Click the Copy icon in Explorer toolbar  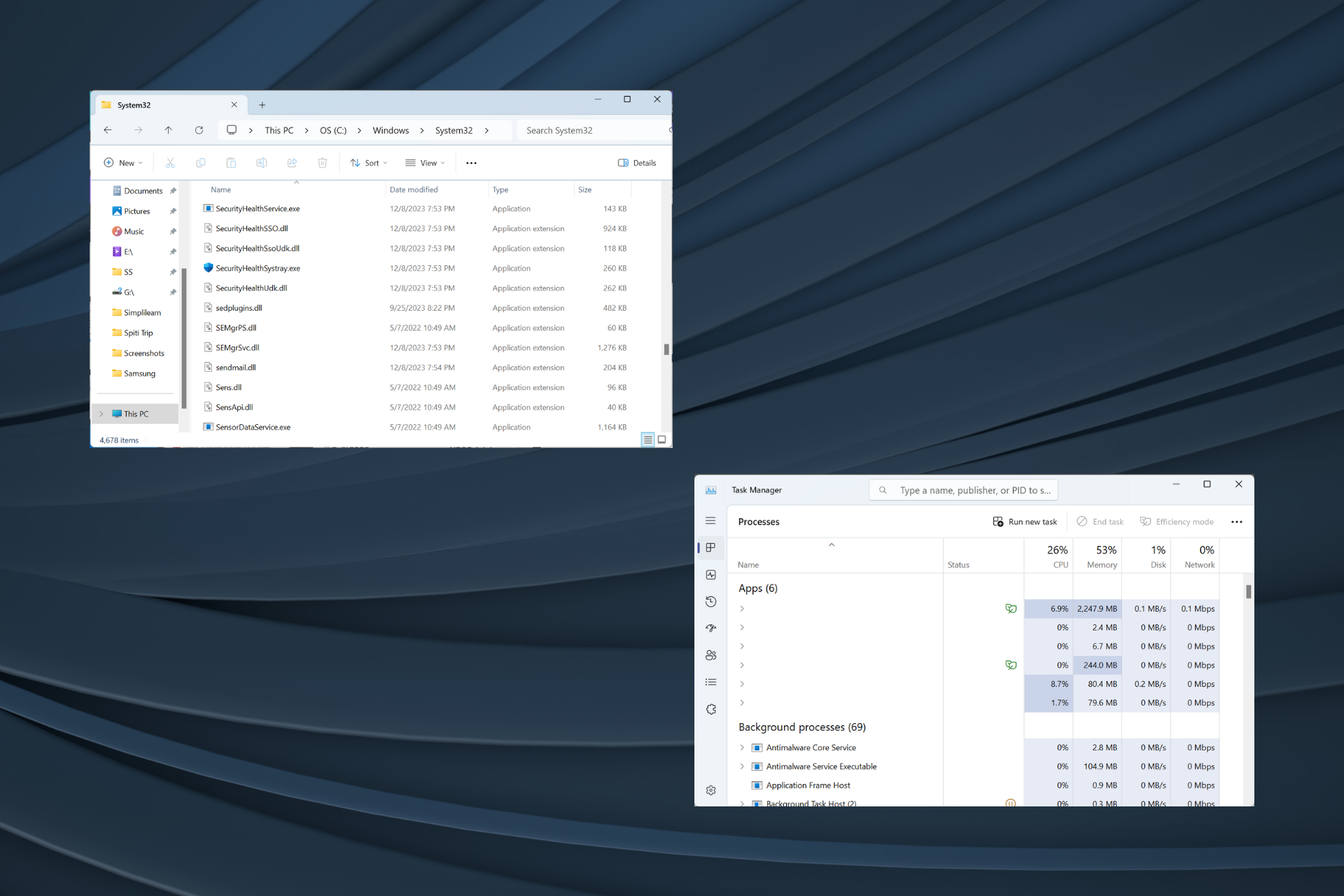(x=200, y=163)
